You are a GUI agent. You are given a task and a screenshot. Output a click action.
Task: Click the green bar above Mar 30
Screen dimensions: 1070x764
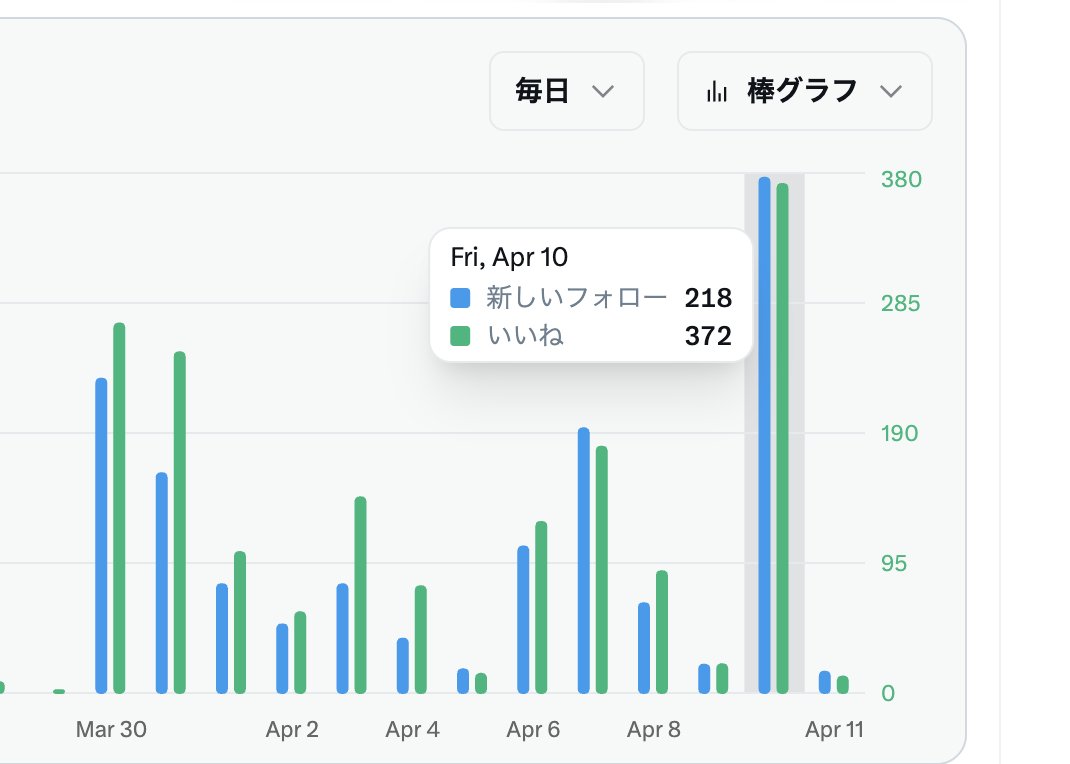coord(119,508)
